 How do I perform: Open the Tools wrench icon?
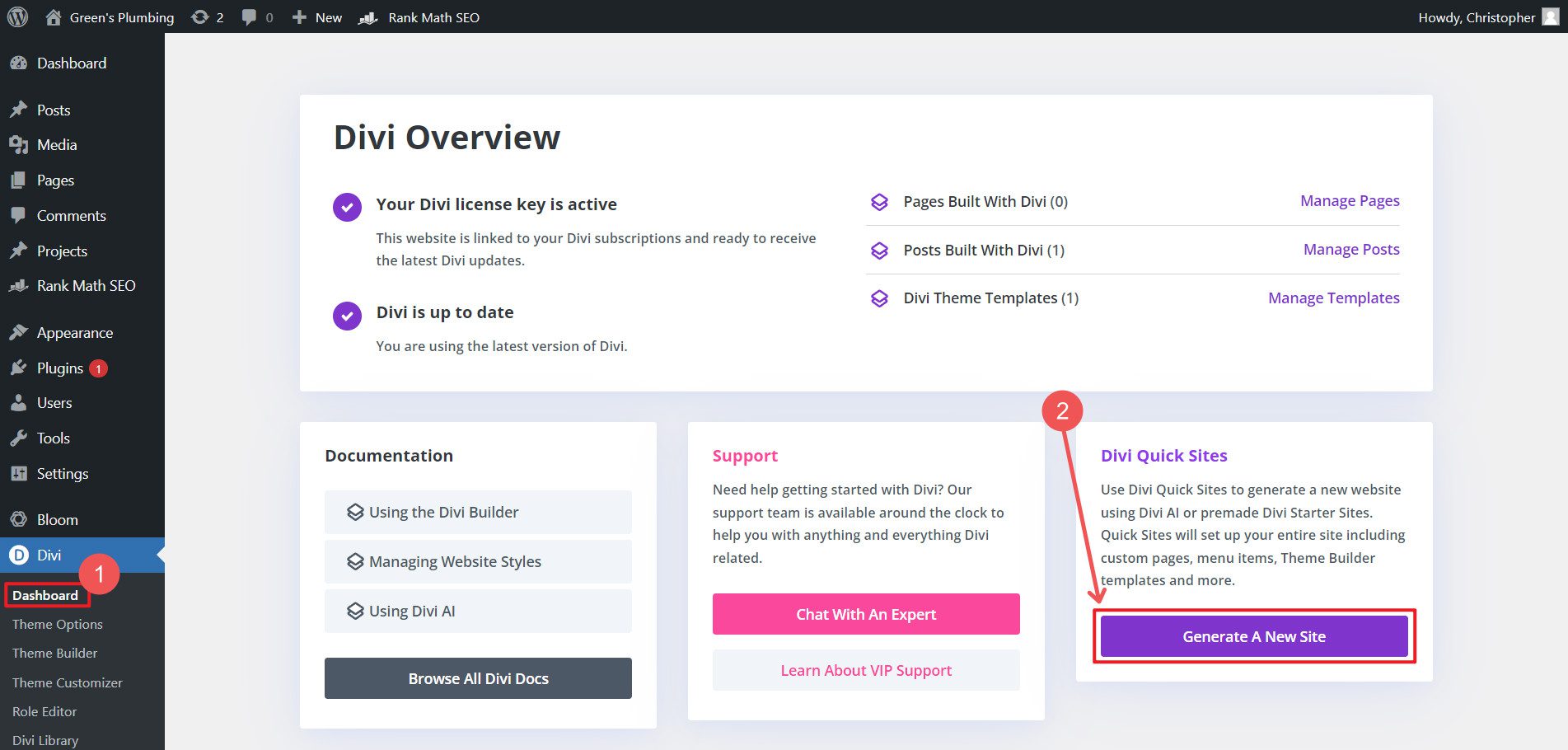pyautogui.click(x=20, y=438)
